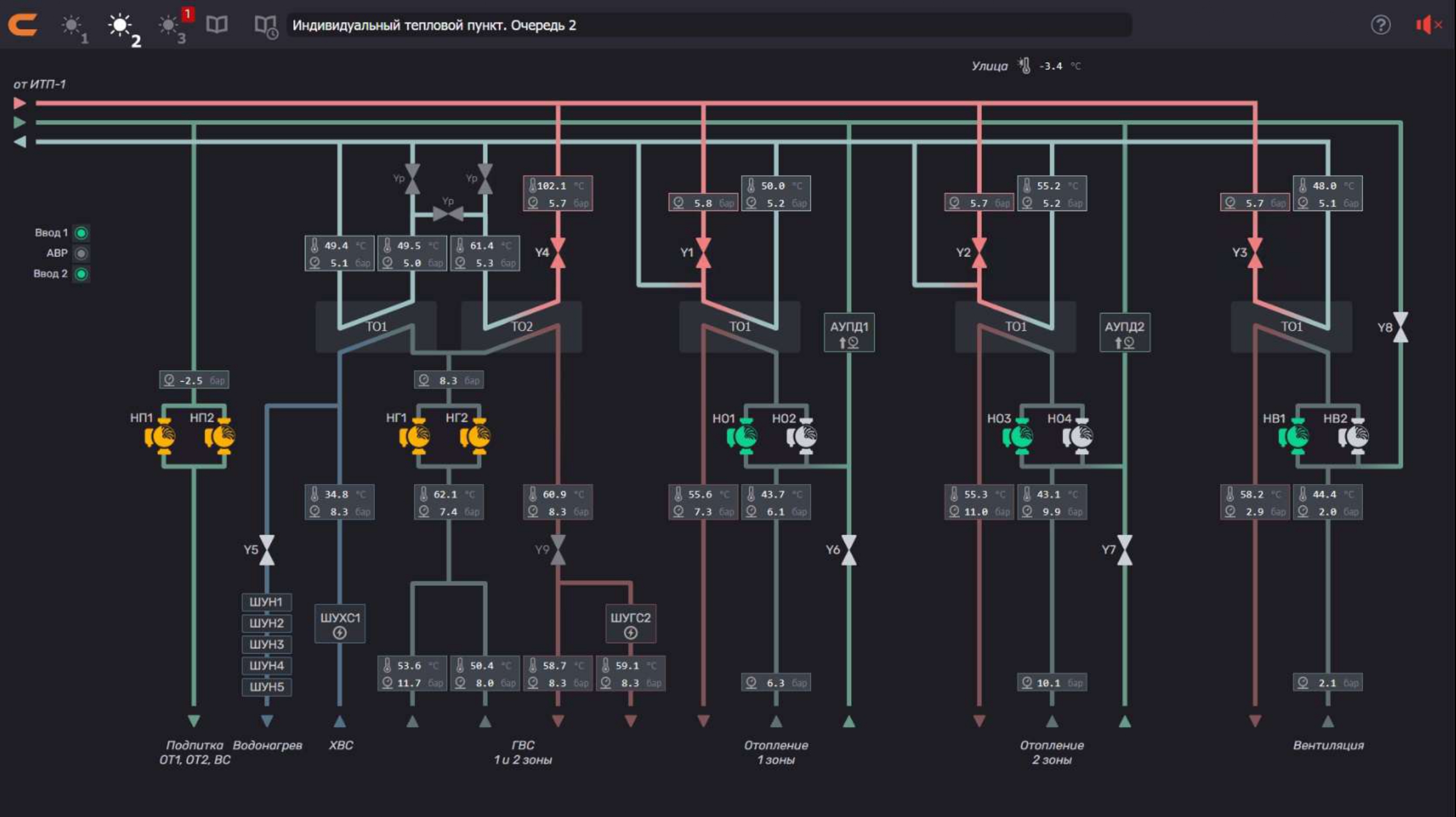This screenshot has width=1456, height=817.
Task: Click the white standby pump НВ2
Action: (x=1354, y=436)
